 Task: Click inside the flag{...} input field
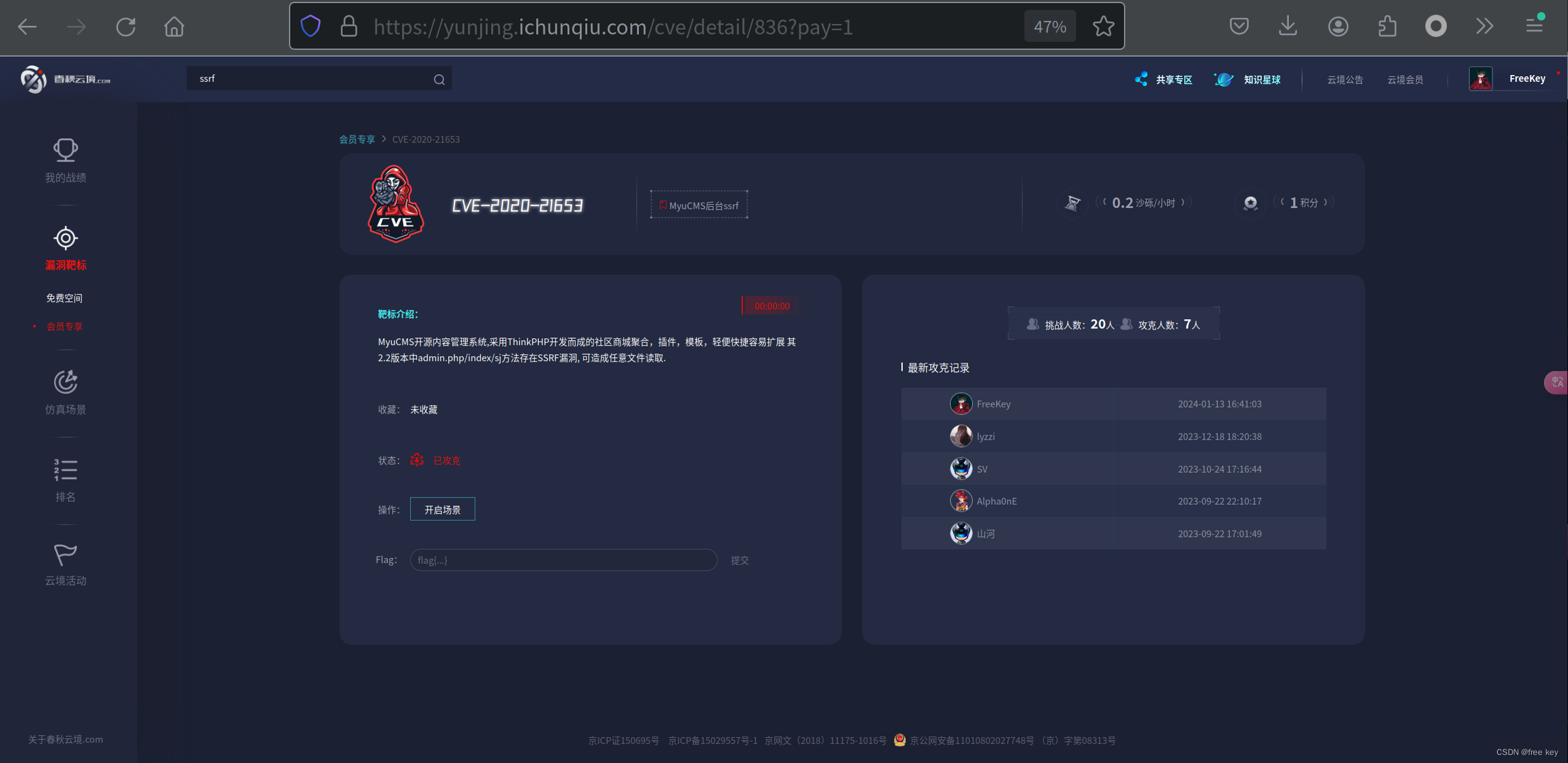tap(563, 559)
